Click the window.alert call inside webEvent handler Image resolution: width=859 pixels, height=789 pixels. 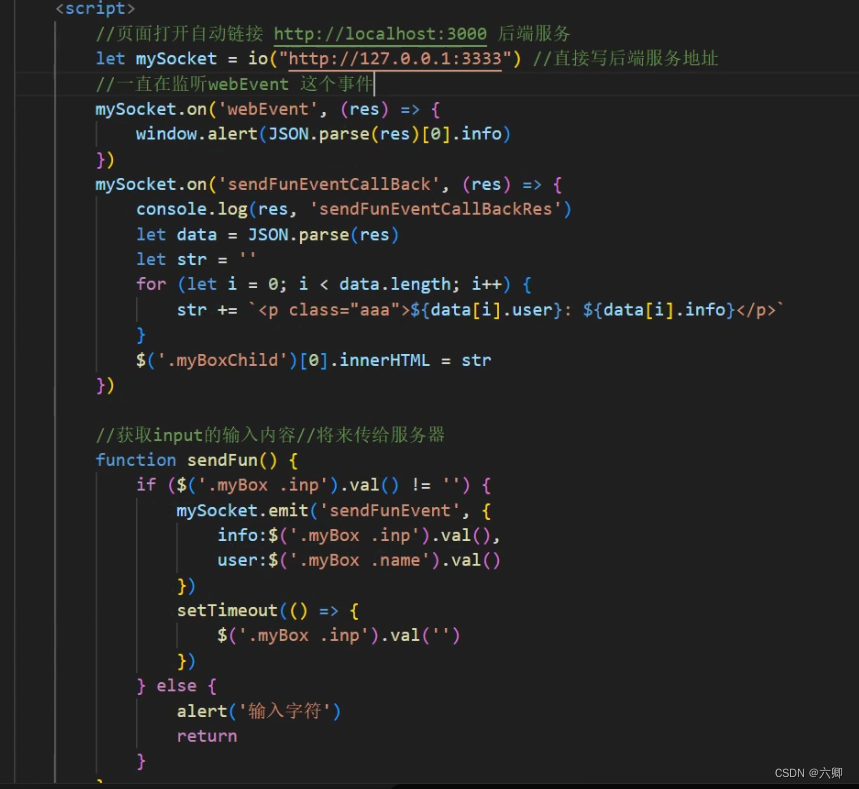tap(192, 133)
